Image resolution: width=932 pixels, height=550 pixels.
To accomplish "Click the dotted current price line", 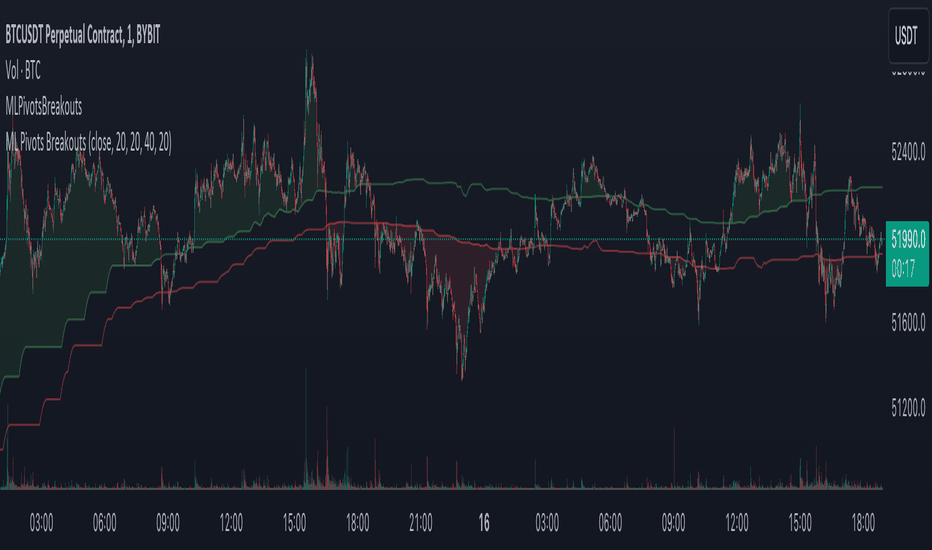I will (x=442, y=240).
